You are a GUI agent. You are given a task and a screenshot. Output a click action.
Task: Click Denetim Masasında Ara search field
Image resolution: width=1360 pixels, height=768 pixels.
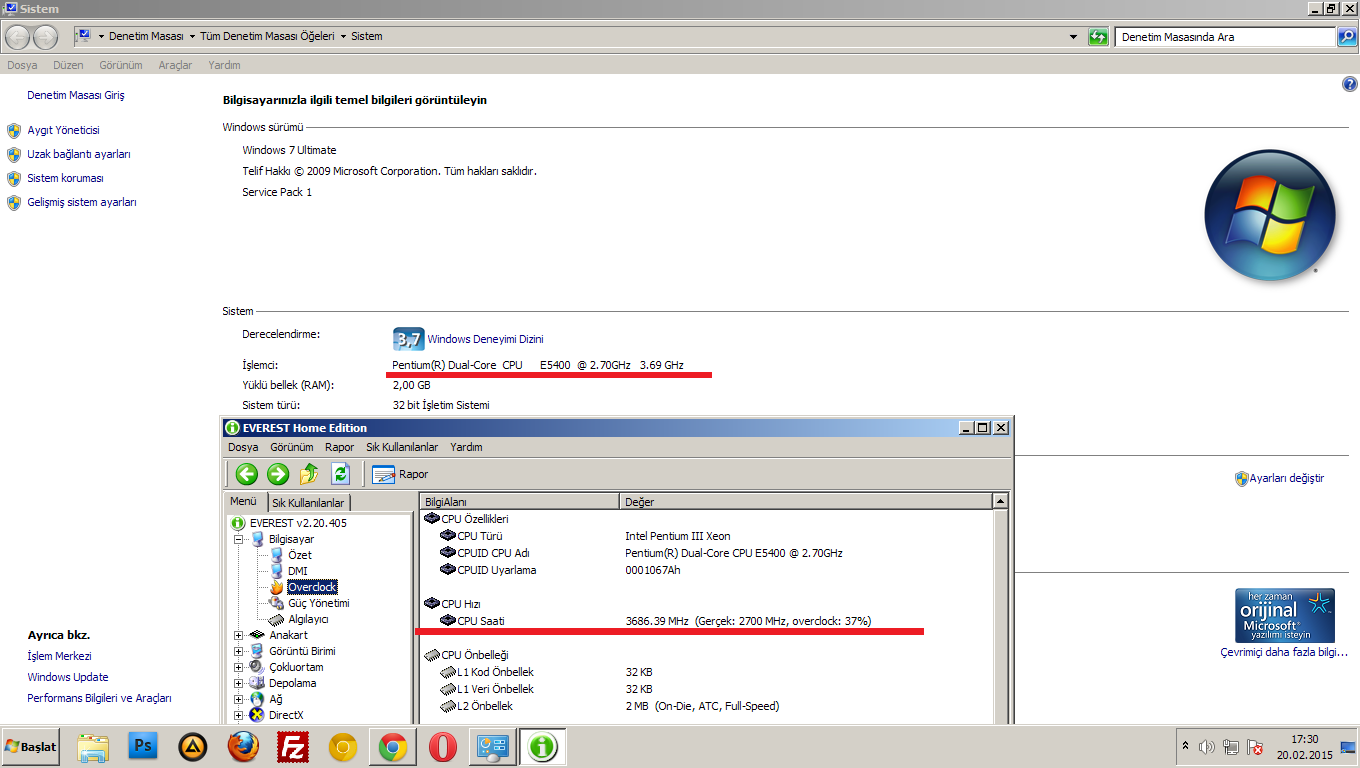[x=1225, y=37]
